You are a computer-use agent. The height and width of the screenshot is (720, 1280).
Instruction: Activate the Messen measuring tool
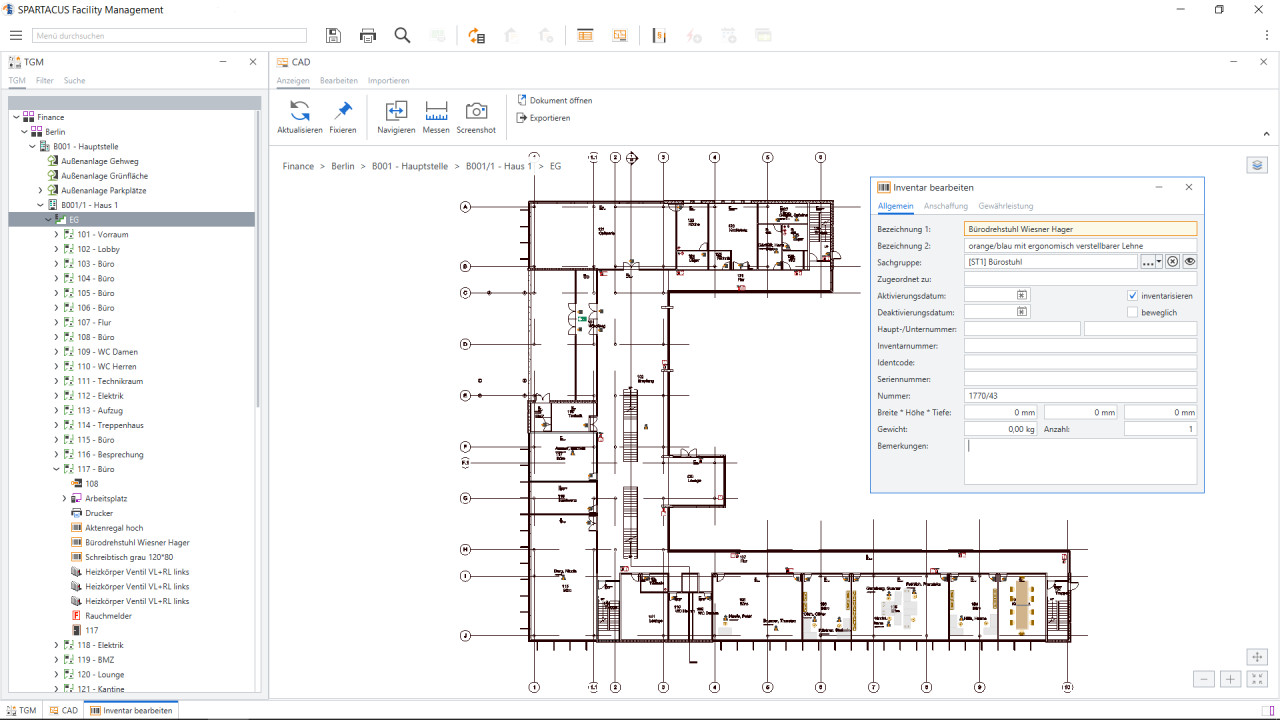436,111
